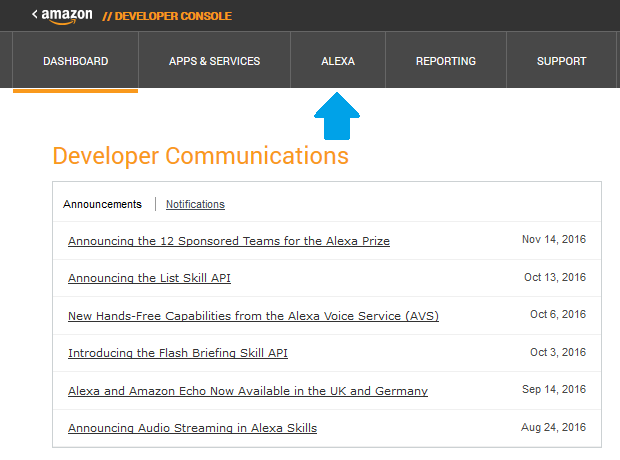Viewport: 620px width, 460px height.
Task: Select the Announcements tab
Action: pyautogui.click(x=102, y=204)
